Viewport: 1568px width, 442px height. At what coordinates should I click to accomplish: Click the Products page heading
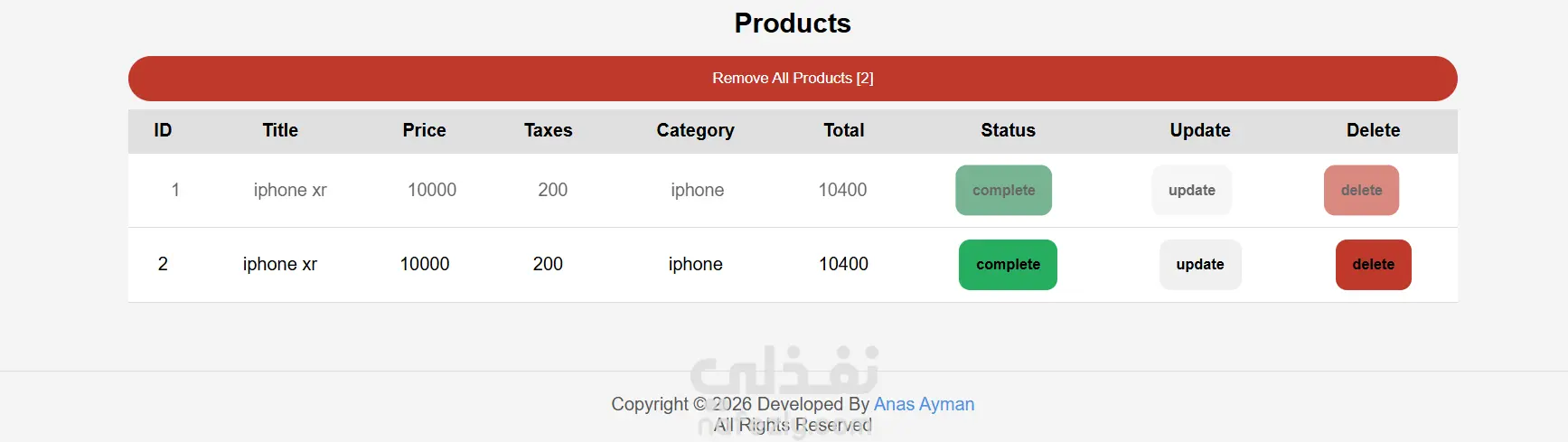(793, 24)
